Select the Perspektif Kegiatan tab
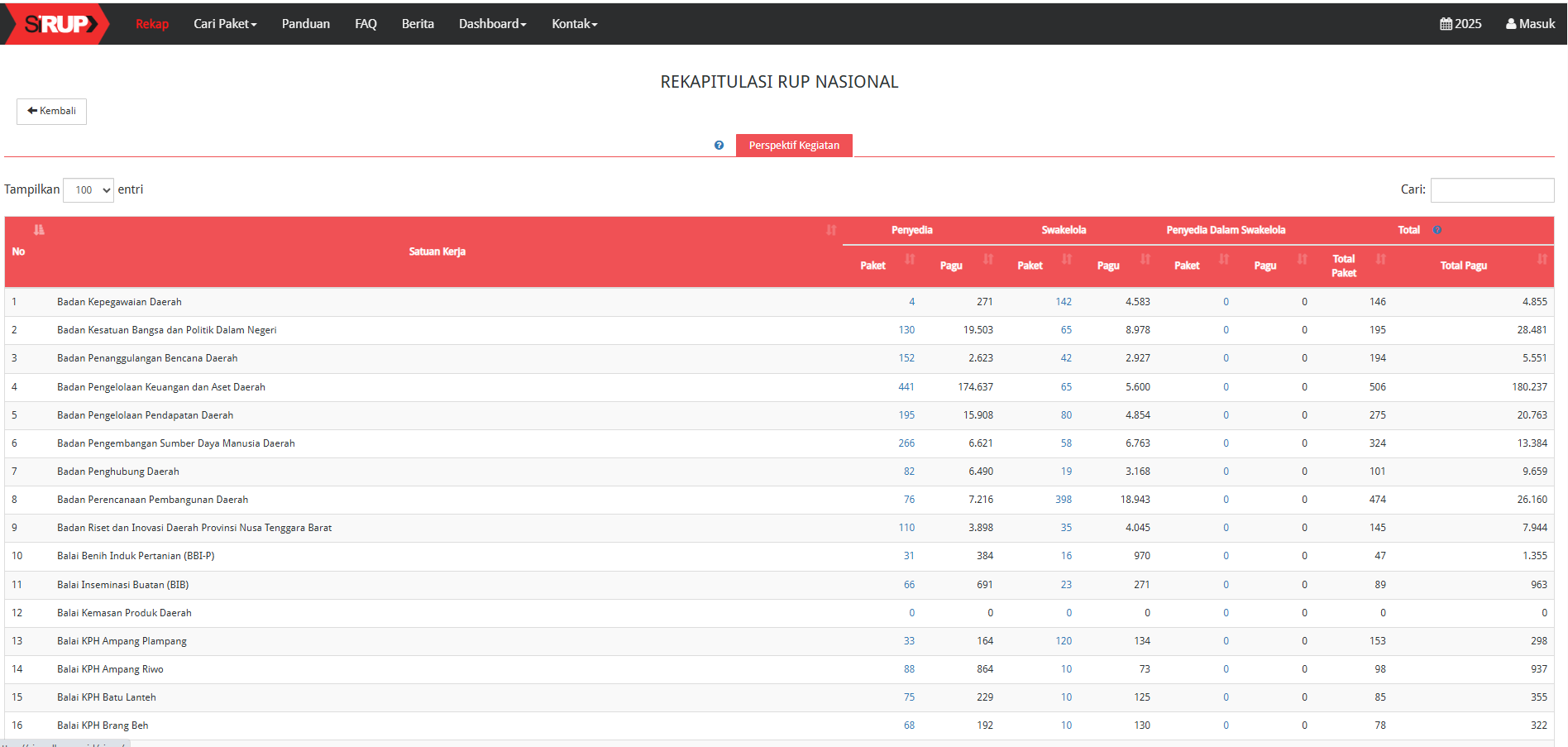Screen dimensions: 1568x747 tap(794, 146)
